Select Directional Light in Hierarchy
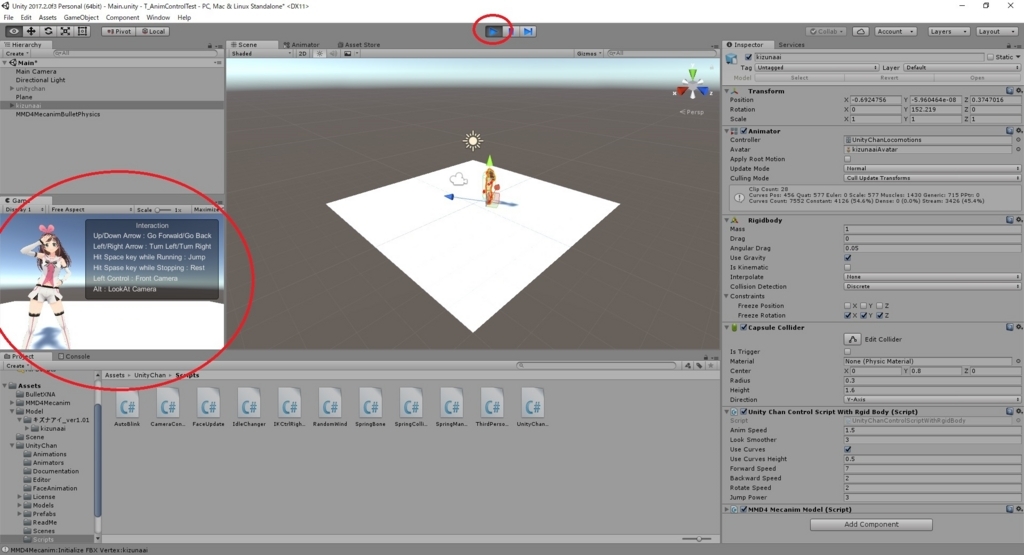 40,80
